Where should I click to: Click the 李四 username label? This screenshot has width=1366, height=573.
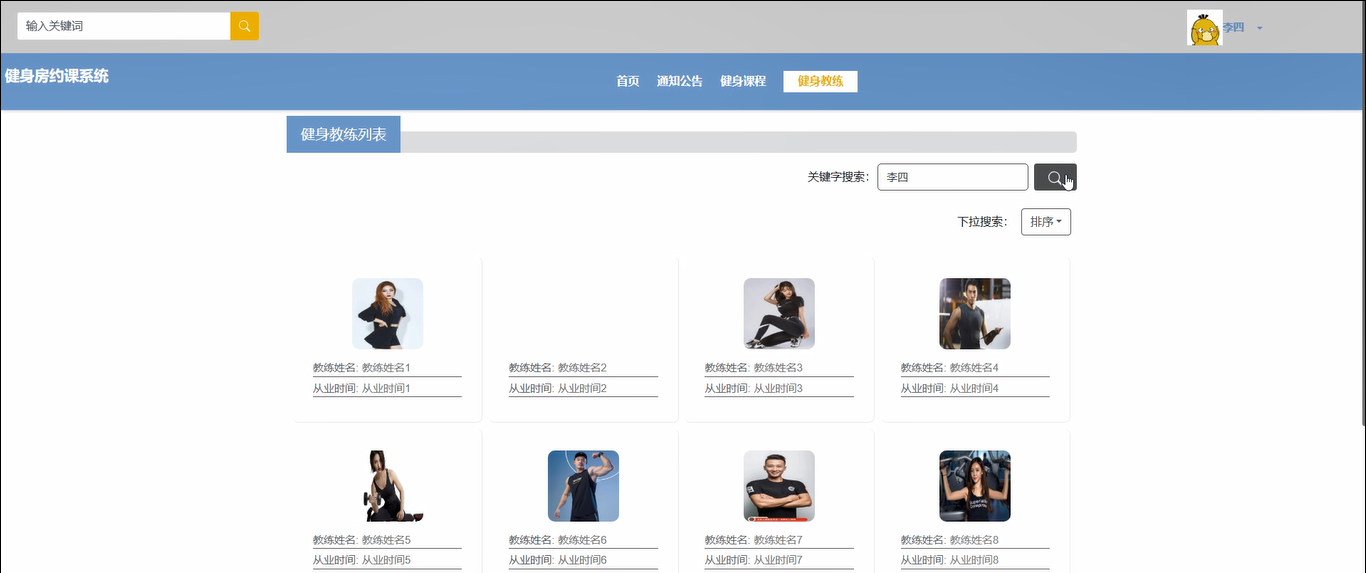[x=1233, y=28]
